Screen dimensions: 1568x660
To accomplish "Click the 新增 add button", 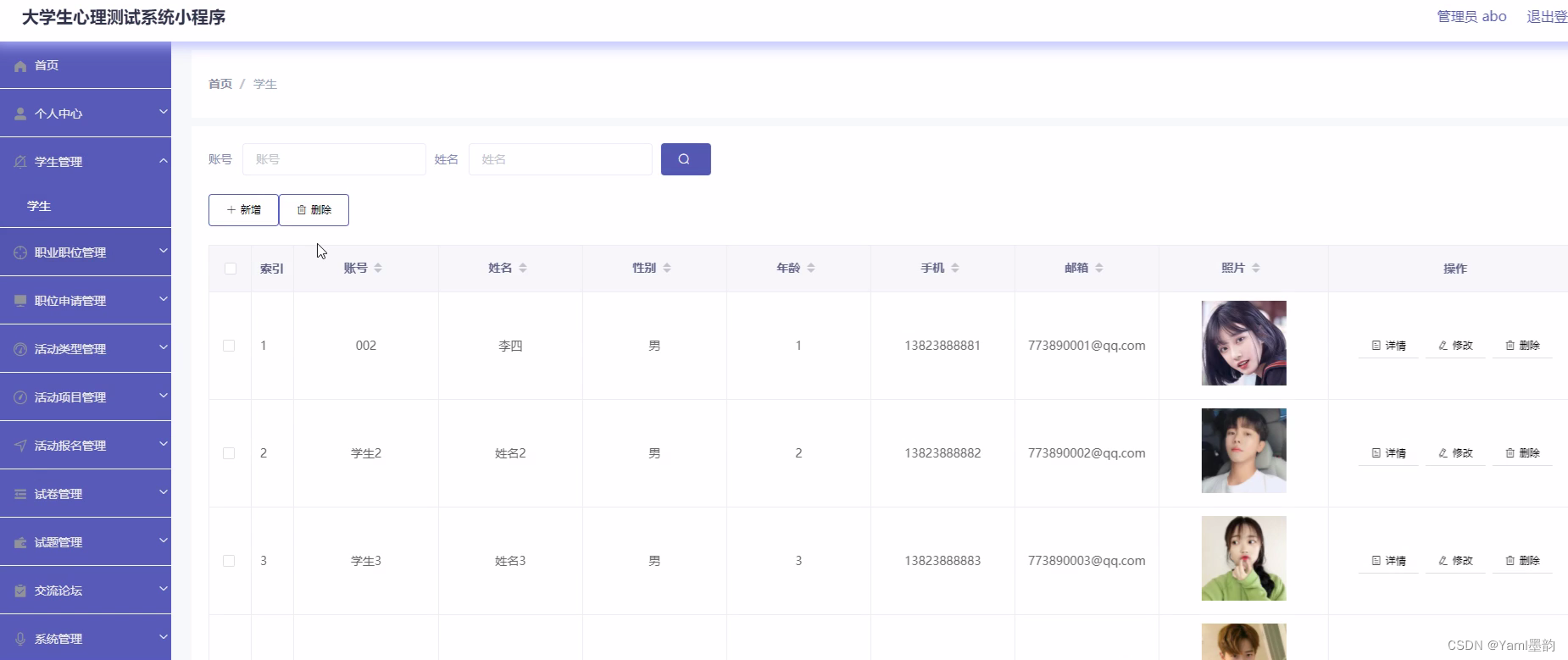I will click(243, 210).
